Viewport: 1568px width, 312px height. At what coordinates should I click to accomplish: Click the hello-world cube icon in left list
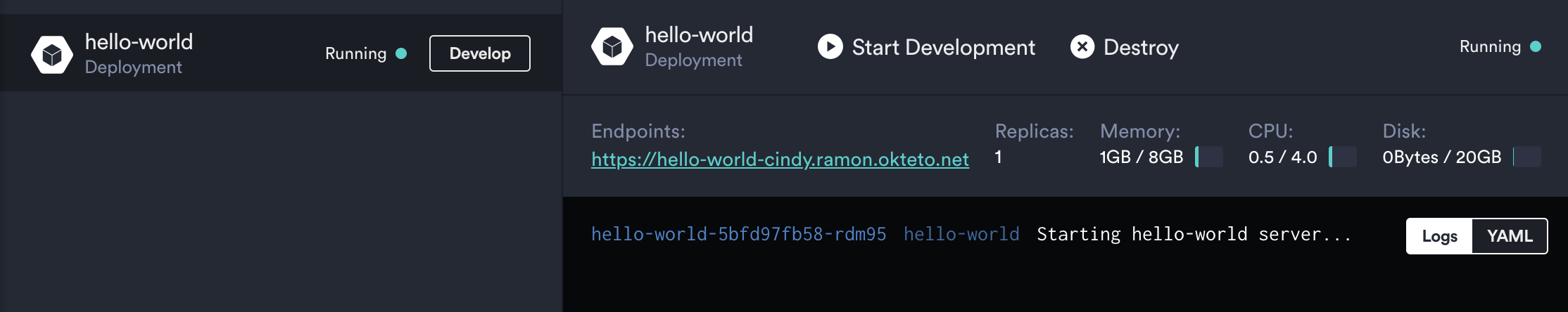[x=52, y=54]
